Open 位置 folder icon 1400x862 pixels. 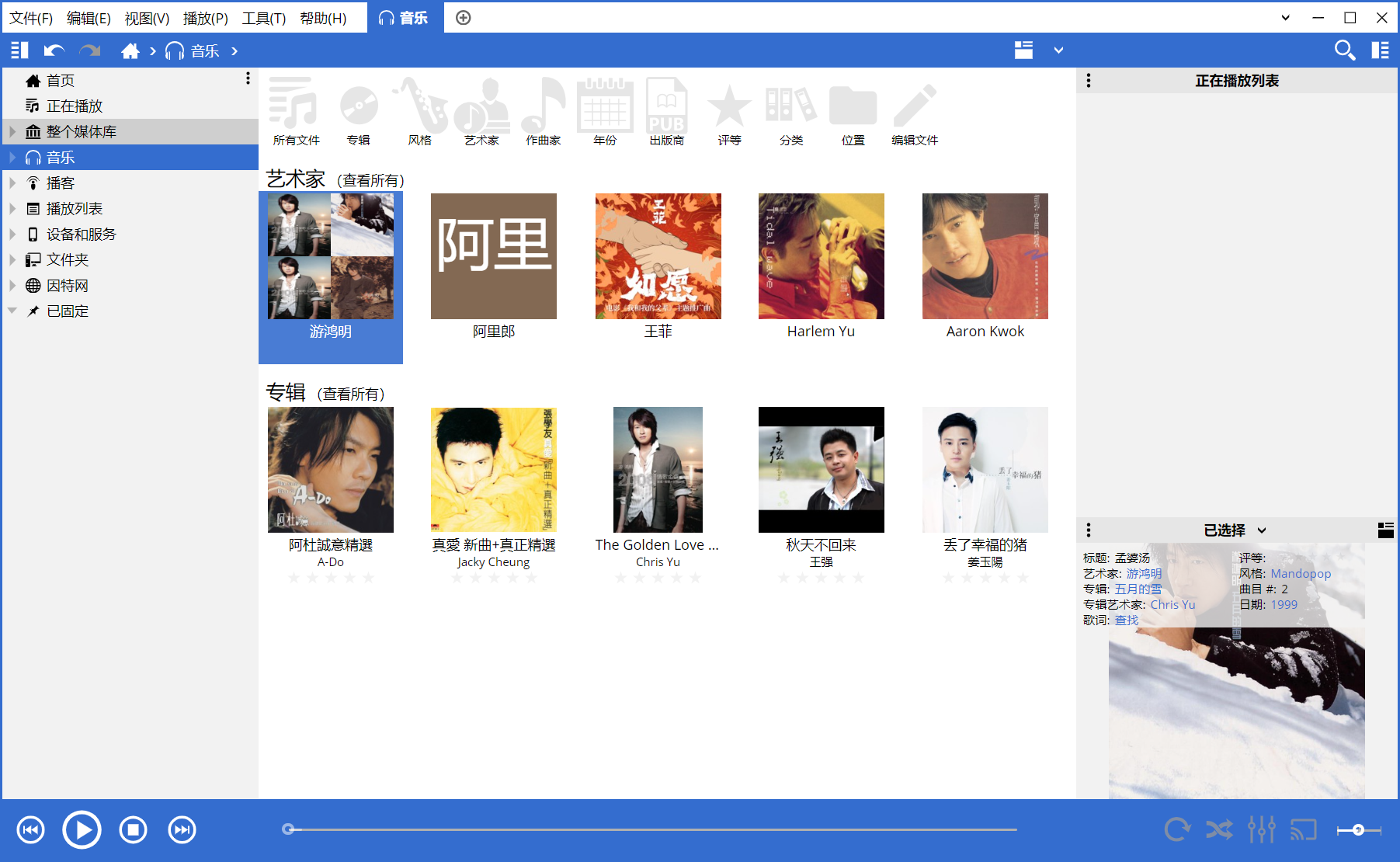tap(853, 111)
